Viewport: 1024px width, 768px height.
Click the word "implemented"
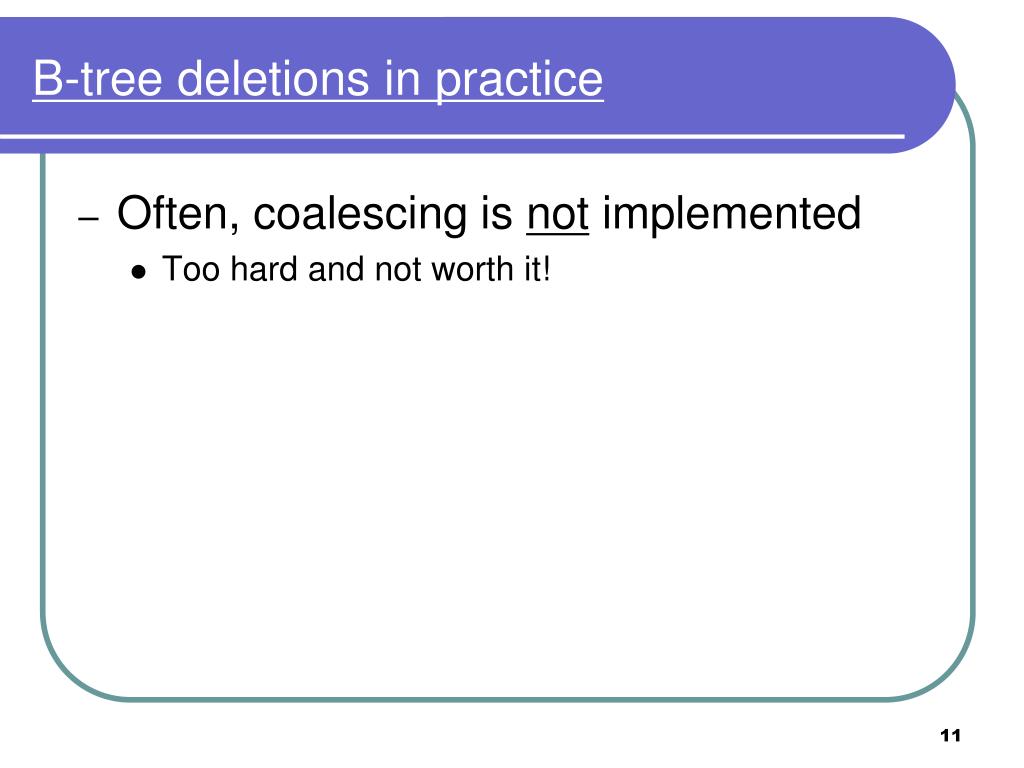point(731,214)
